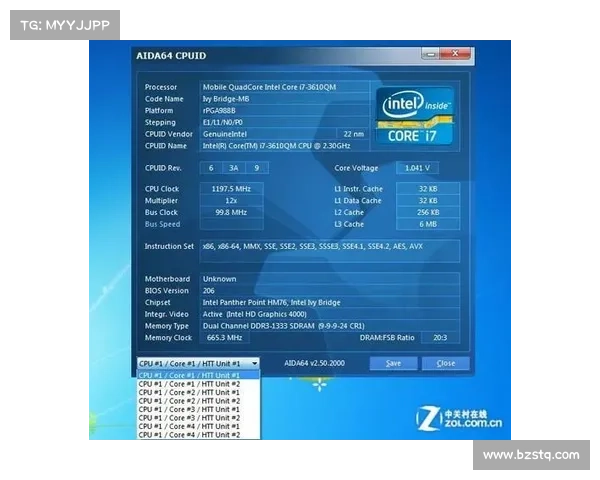
Task: Select CPU #1 / Core #4 / HTT Unit #2
Action: [x=198, y=434]
